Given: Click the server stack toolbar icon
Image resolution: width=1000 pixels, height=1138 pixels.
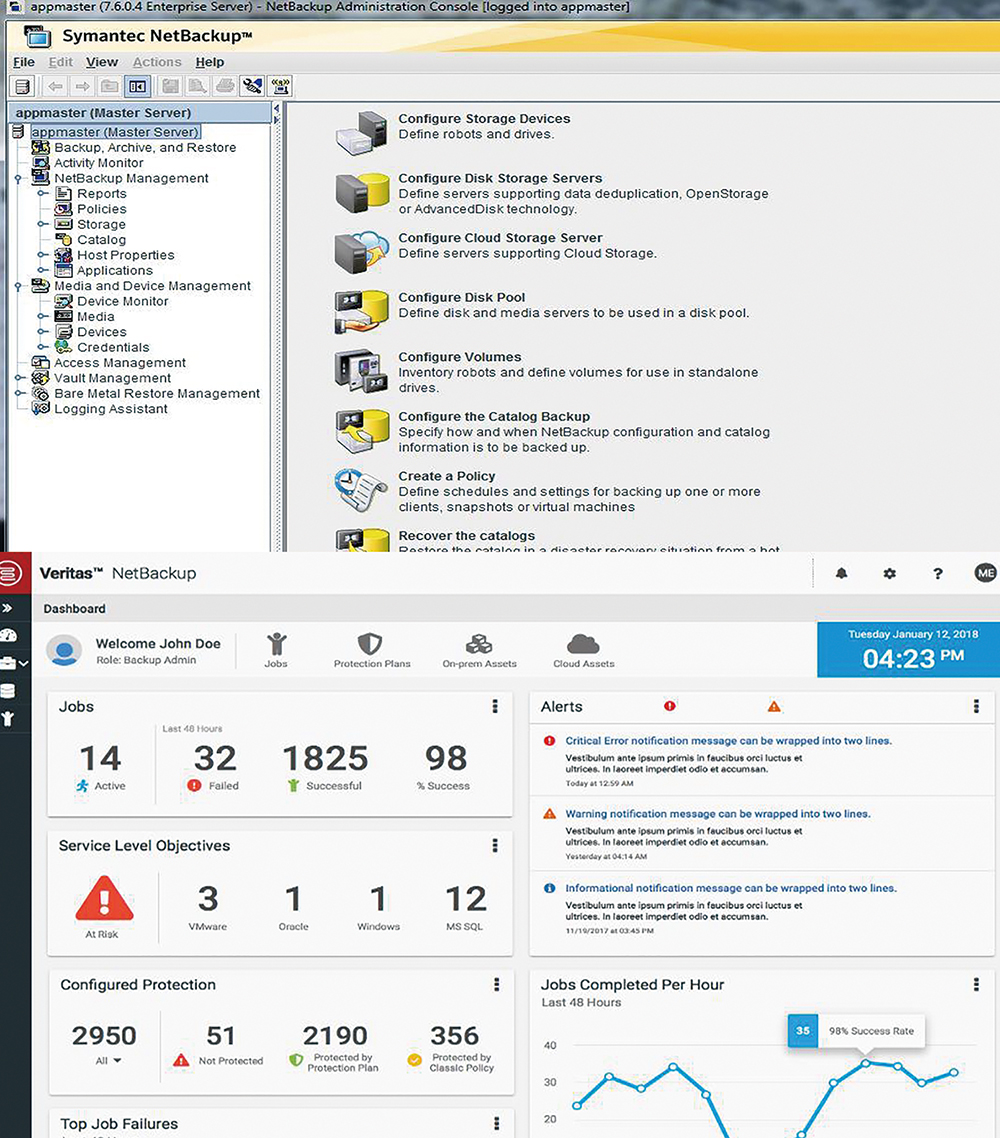Looking at the screenshot, I should pos(22,86).
